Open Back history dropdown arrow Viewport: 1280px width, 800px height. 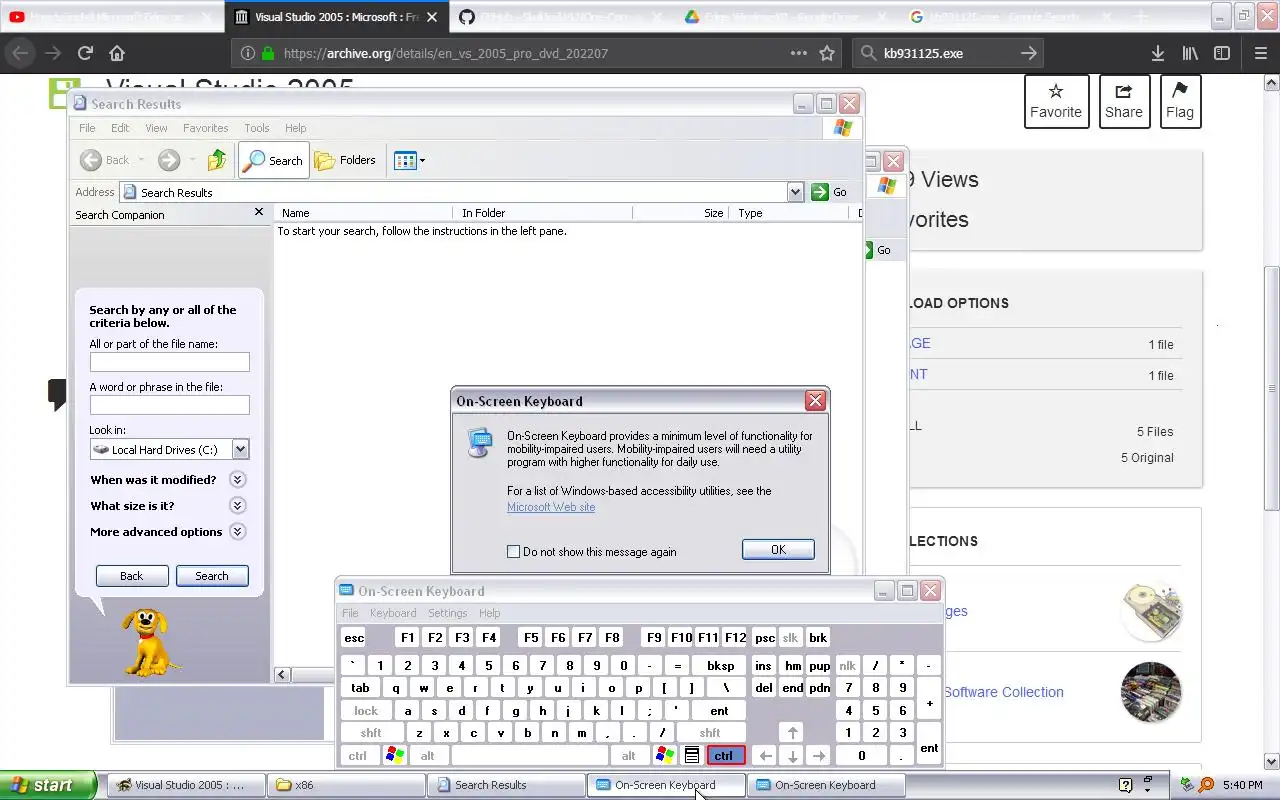click(141, 160)
